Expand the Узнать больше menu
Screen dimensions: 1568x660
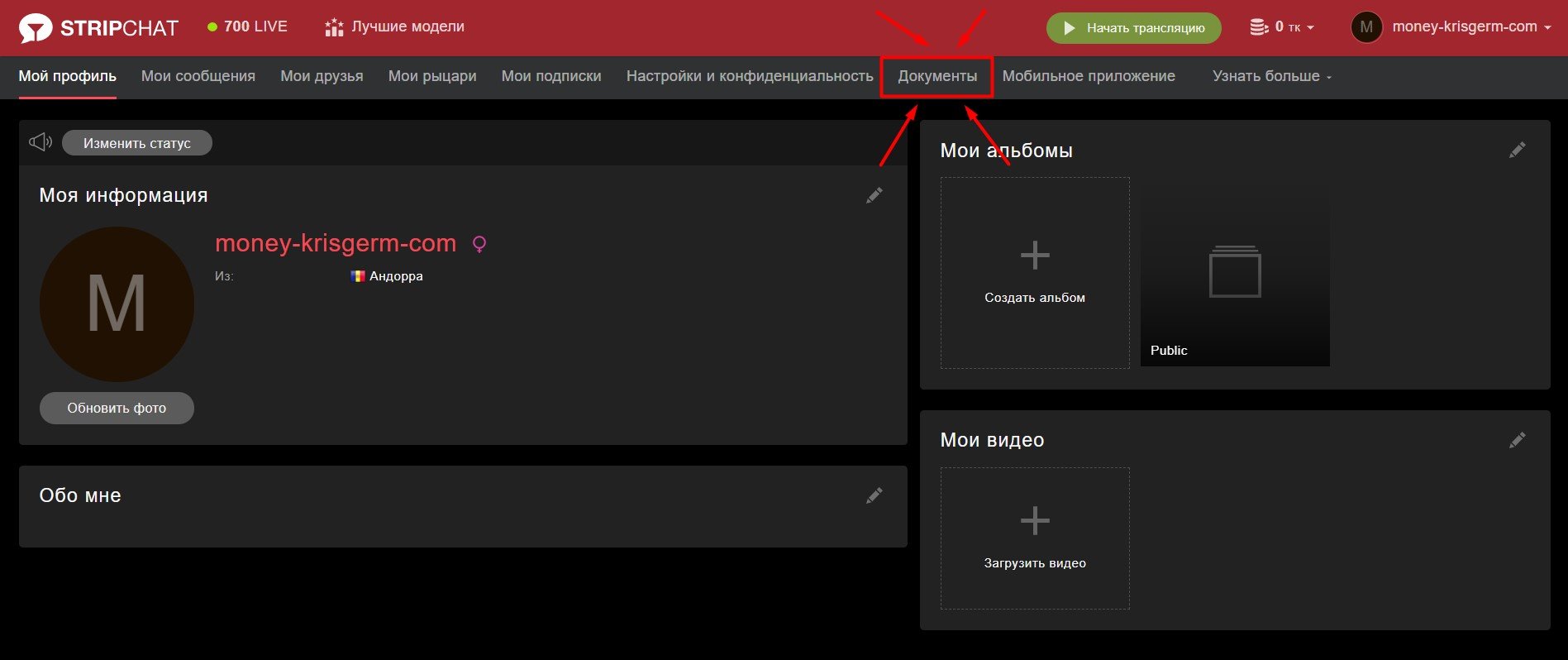(x=1271, y=76)
